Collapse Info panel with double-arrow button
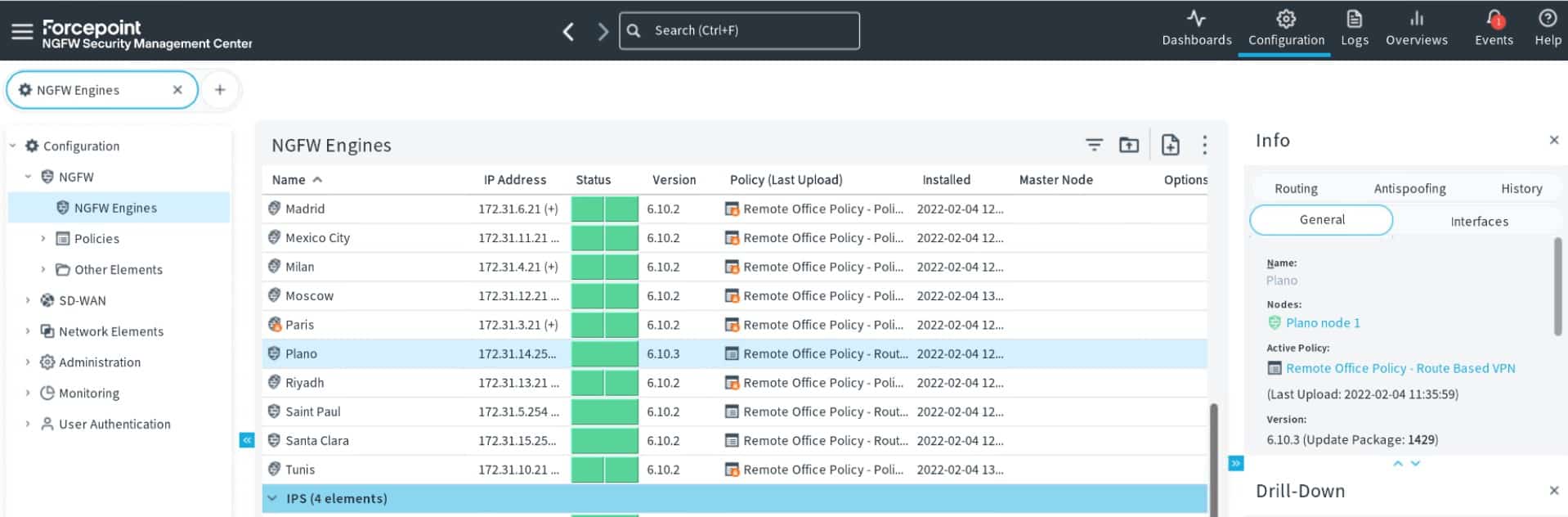 (1236, 464)
